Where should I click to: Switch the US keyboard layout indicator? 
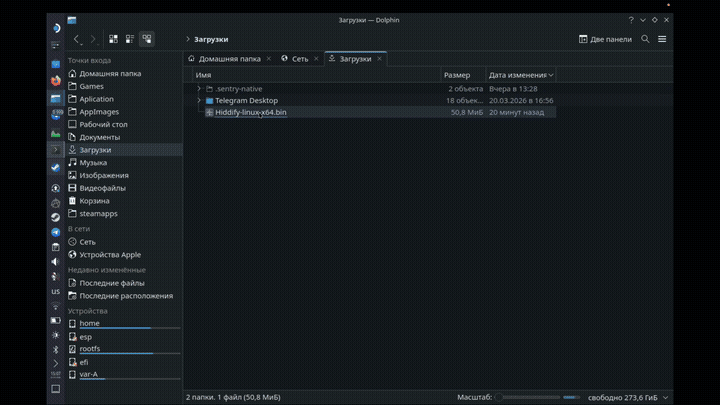click(56, 292)
